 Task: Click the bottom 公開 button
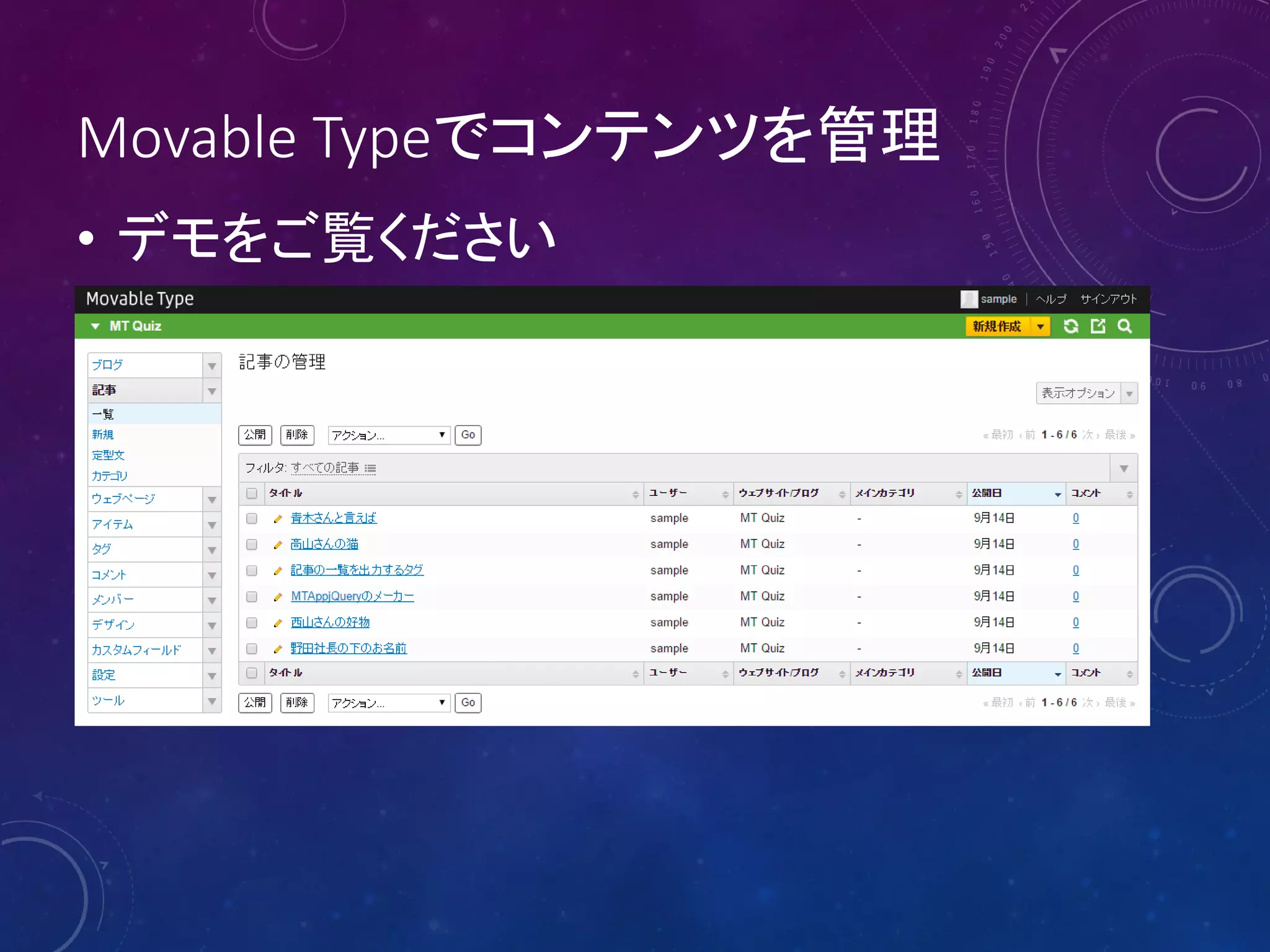tap(255, 703)
